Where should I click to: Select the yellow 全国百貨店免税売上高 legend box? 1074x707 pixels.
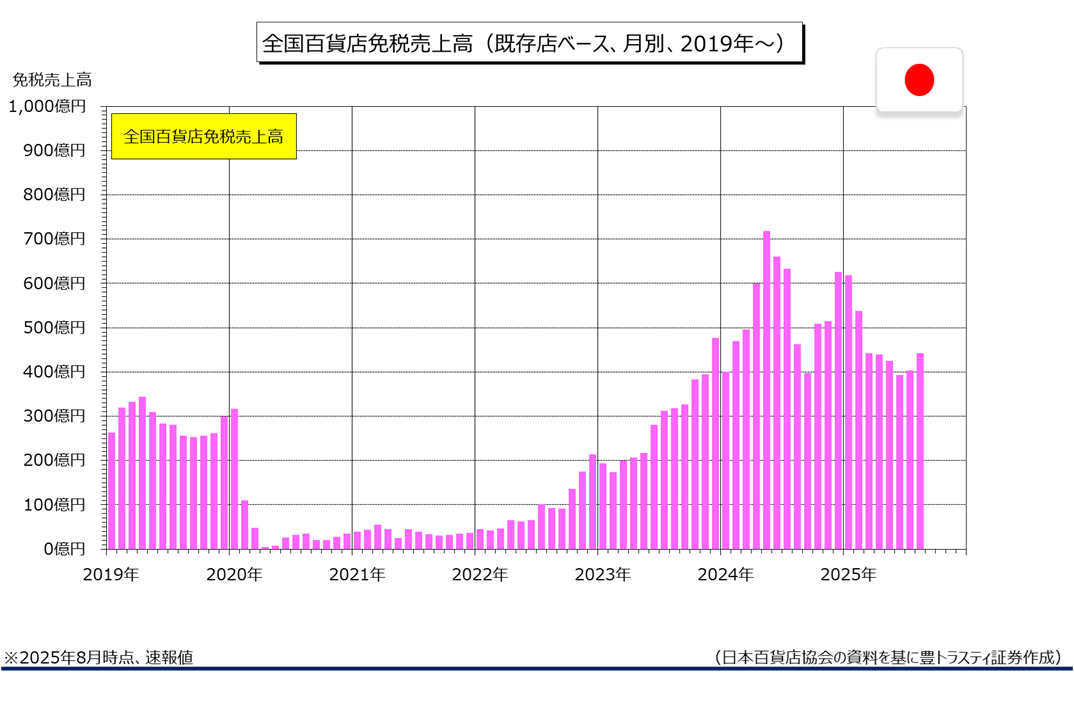[x=203, y=136]
